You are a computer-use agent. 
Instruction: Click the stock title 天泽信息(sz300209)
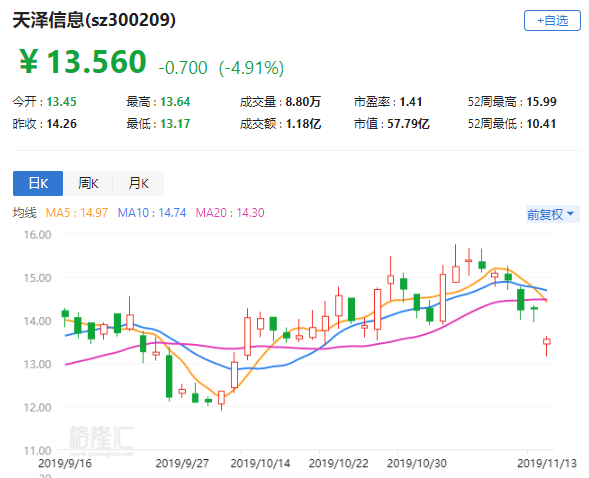94,20
